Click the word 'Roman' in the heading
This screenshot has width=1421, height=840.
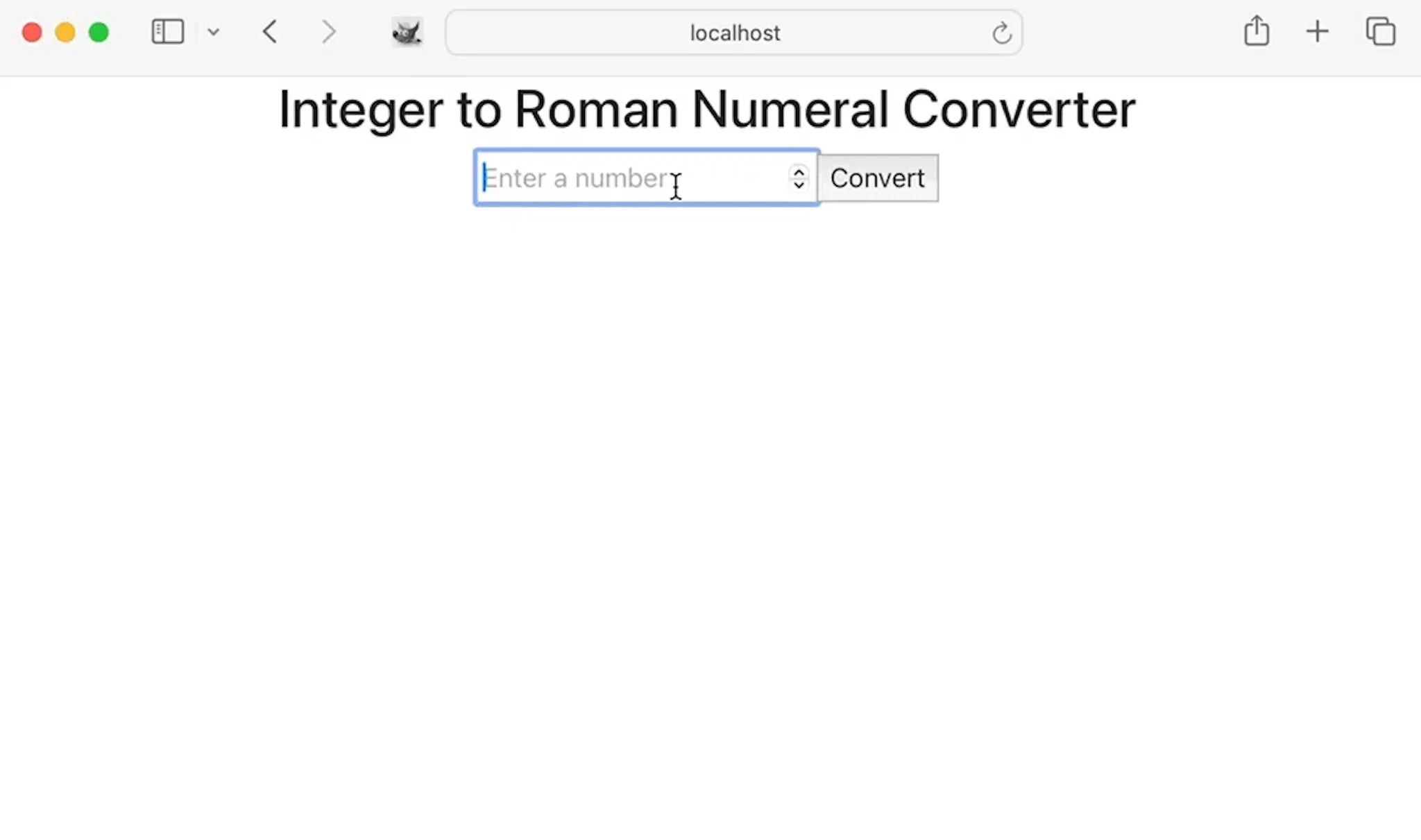596,110
